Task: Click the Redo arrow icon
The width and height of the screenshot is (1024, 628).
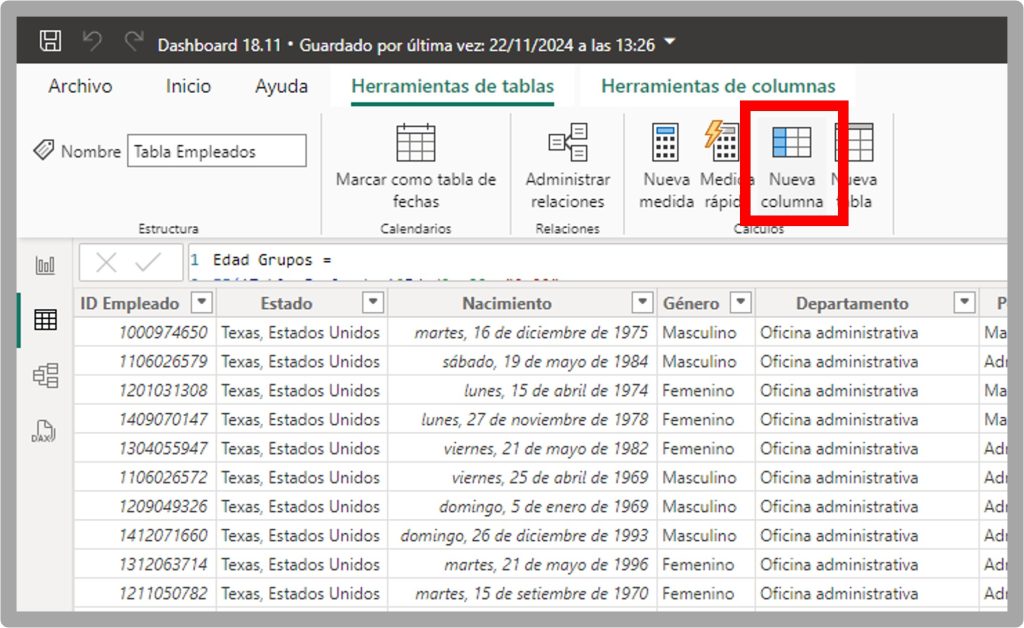Action: pos(133,42)
